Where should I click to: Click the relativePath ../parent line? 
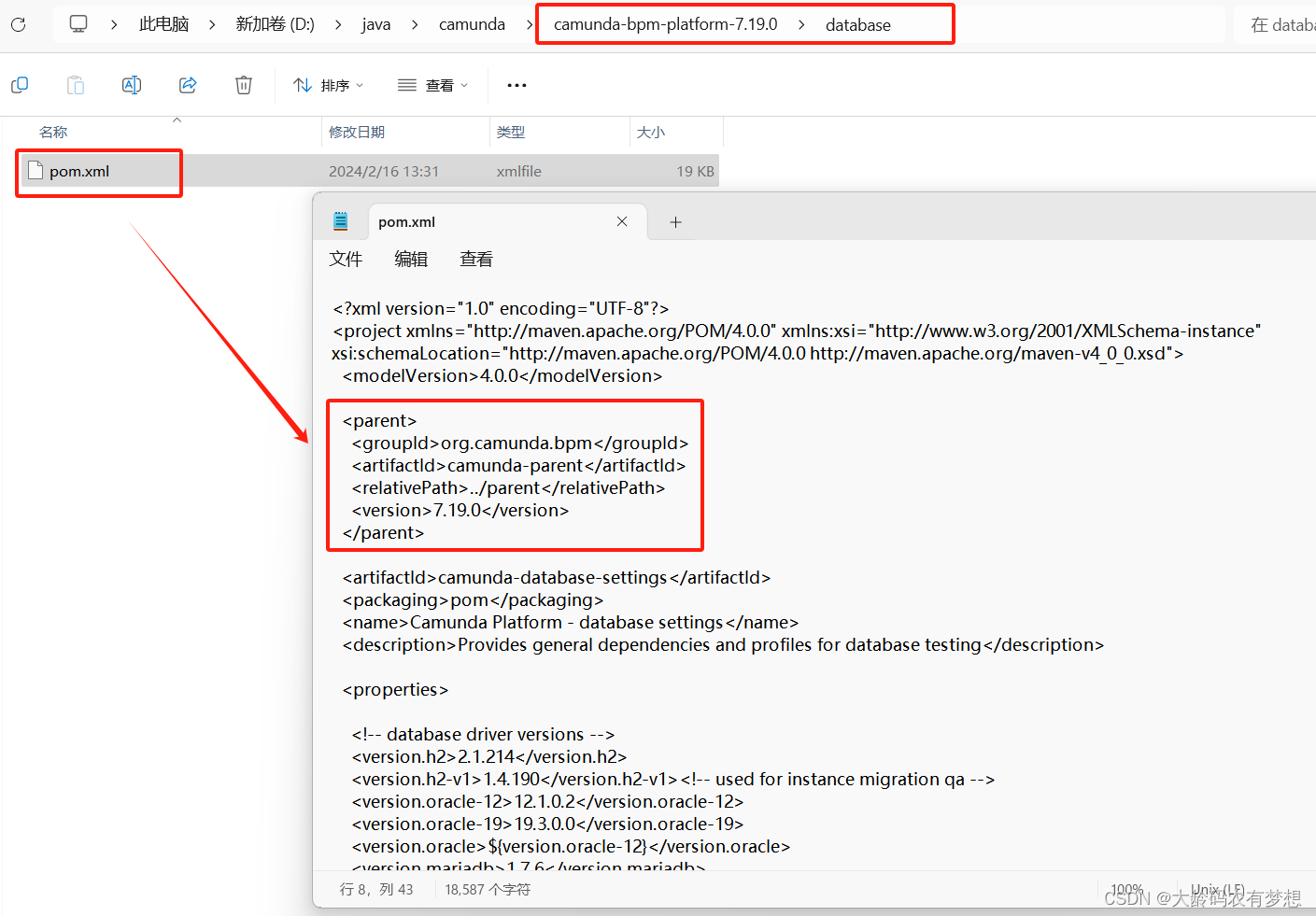click(x=508, y=487)
